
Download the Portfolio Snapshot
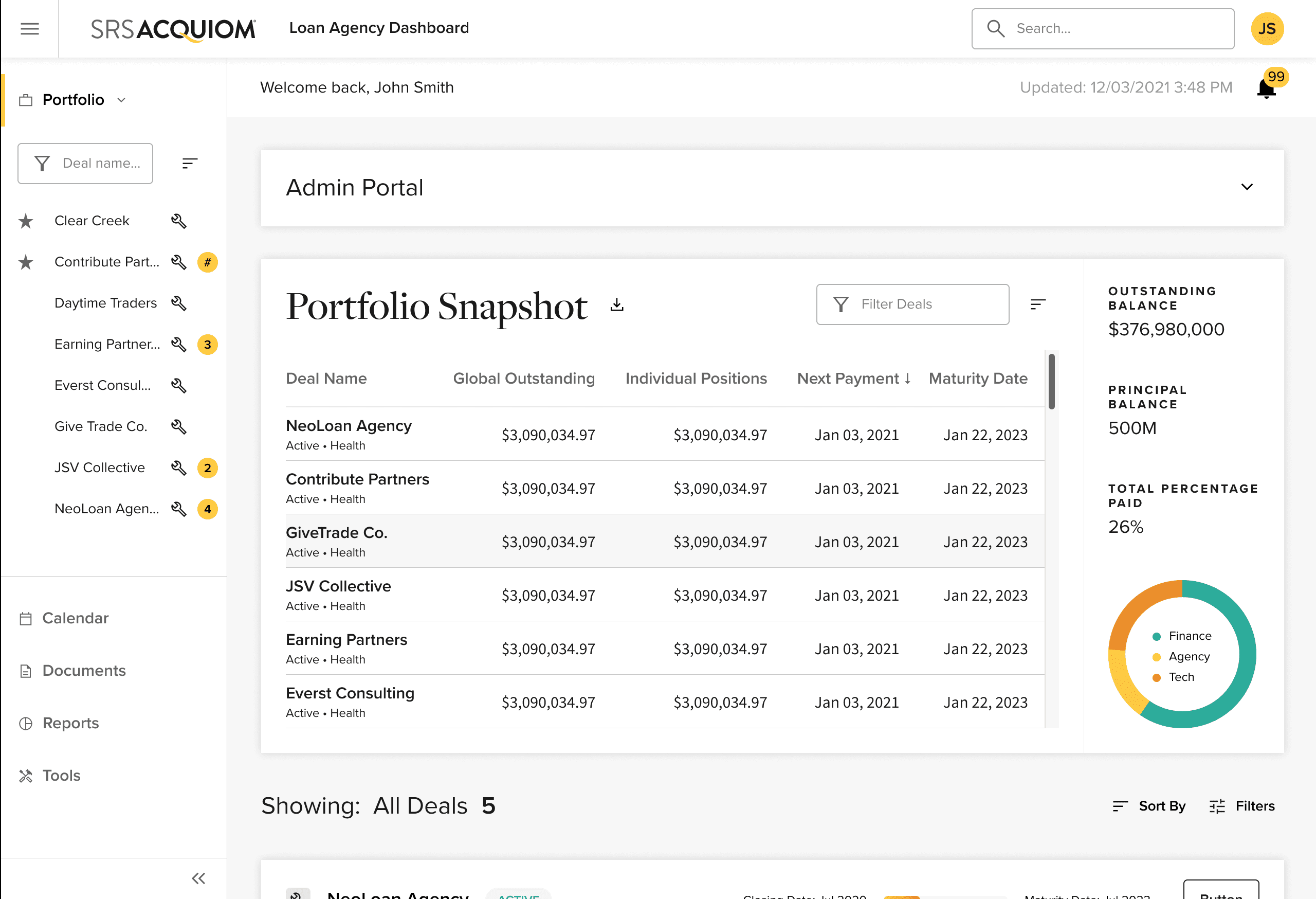(617, 305)
